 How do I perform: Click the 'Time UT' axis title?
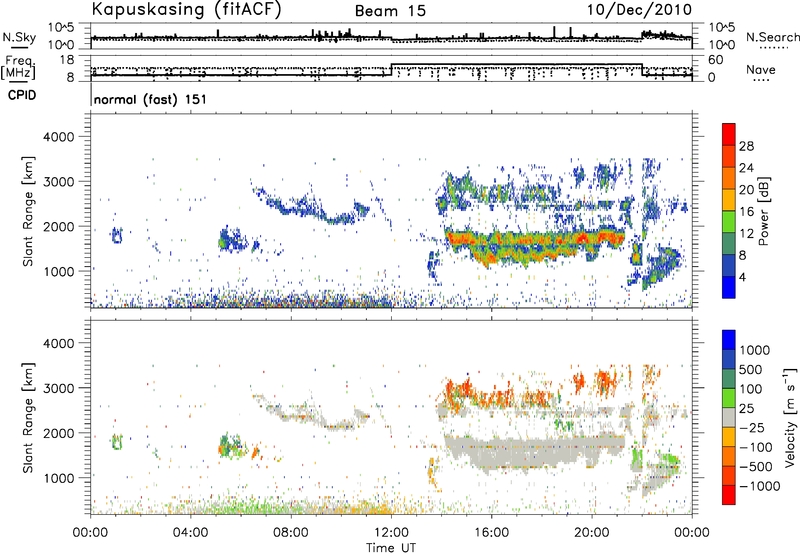391,547
